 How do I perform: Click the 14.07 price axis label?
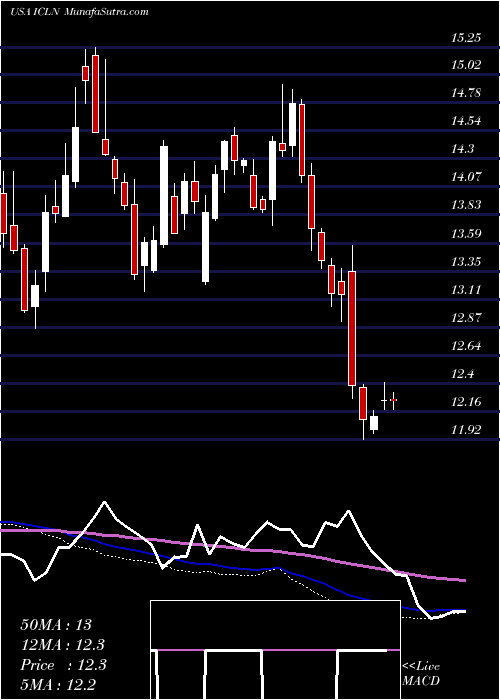(x=466, y=177)
